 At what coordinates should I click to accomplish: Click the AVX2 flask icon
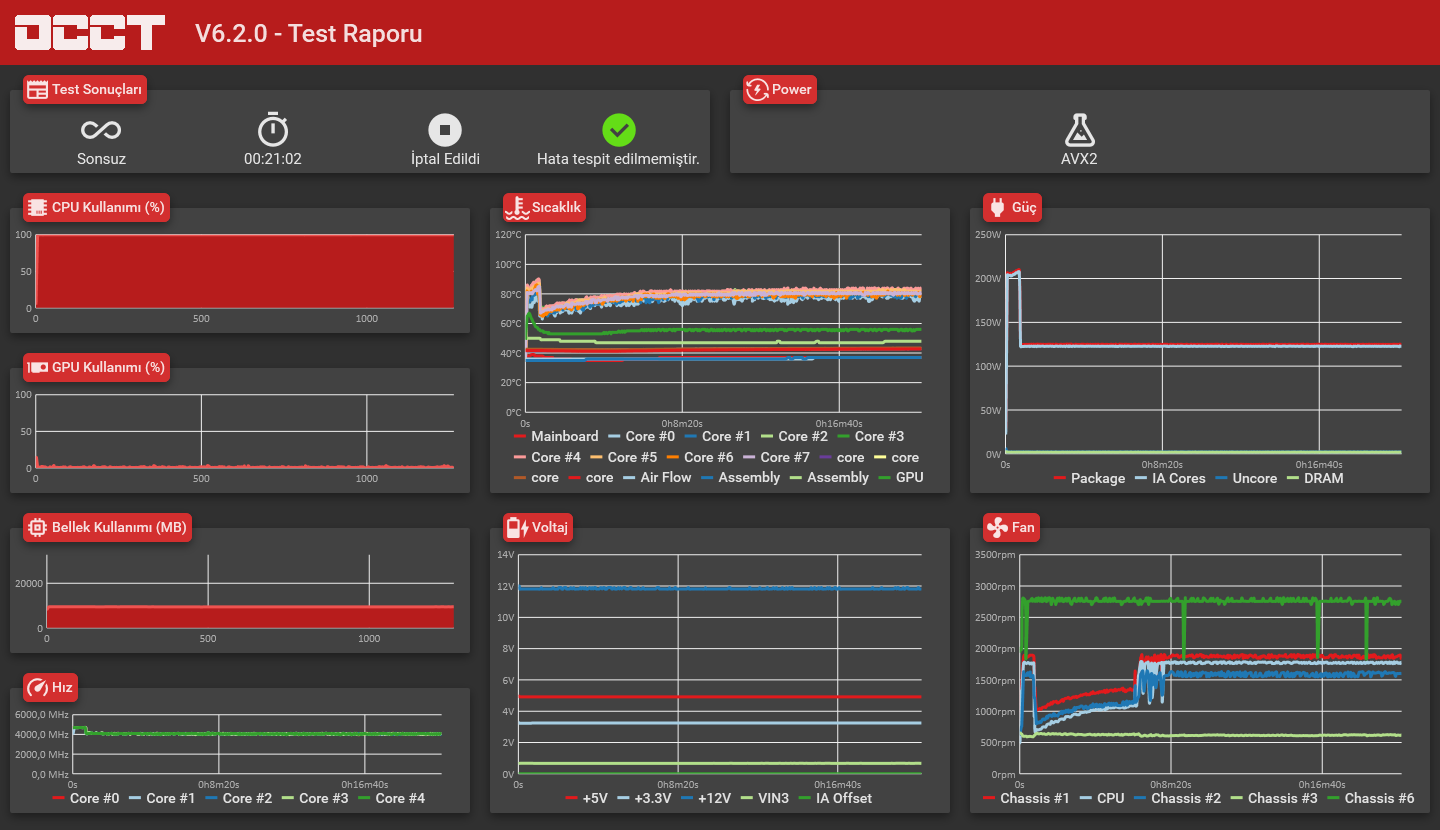pyautogui.click(x=1079, y=130)
